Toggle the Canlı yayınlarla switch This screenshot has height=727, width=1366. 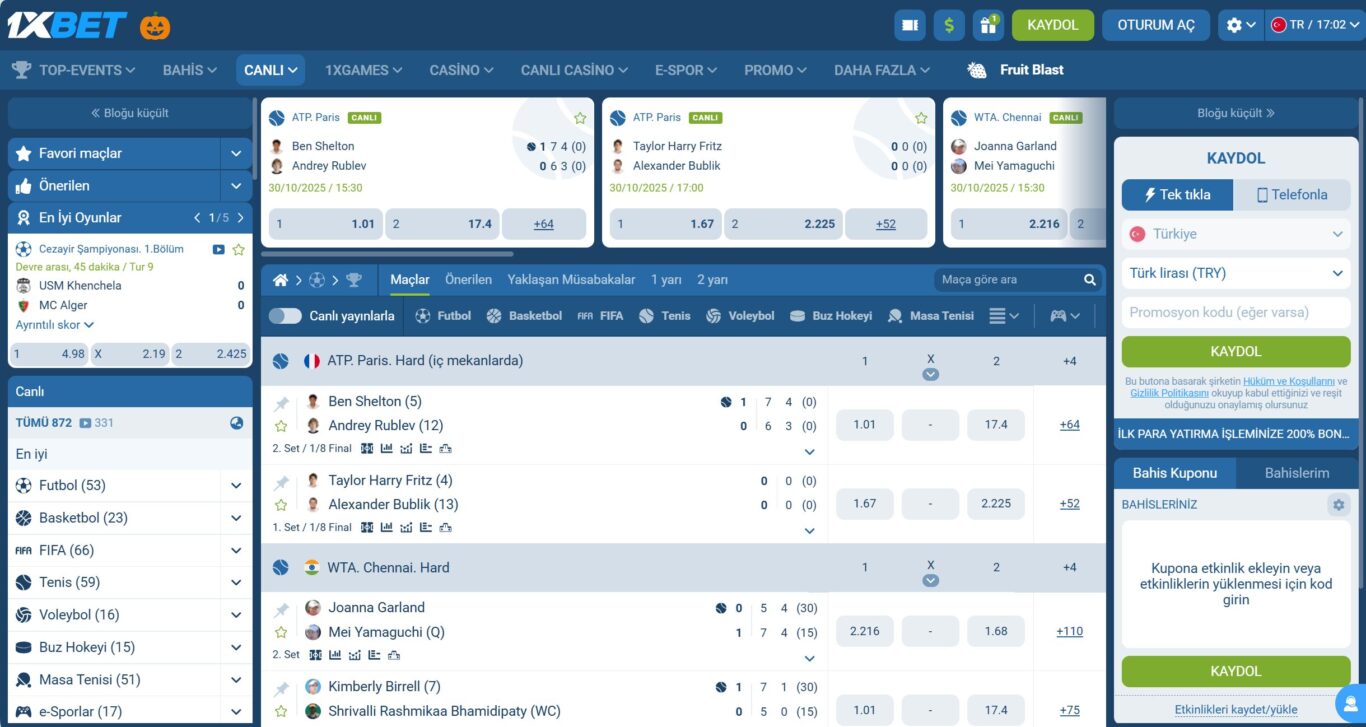point(285,316)
